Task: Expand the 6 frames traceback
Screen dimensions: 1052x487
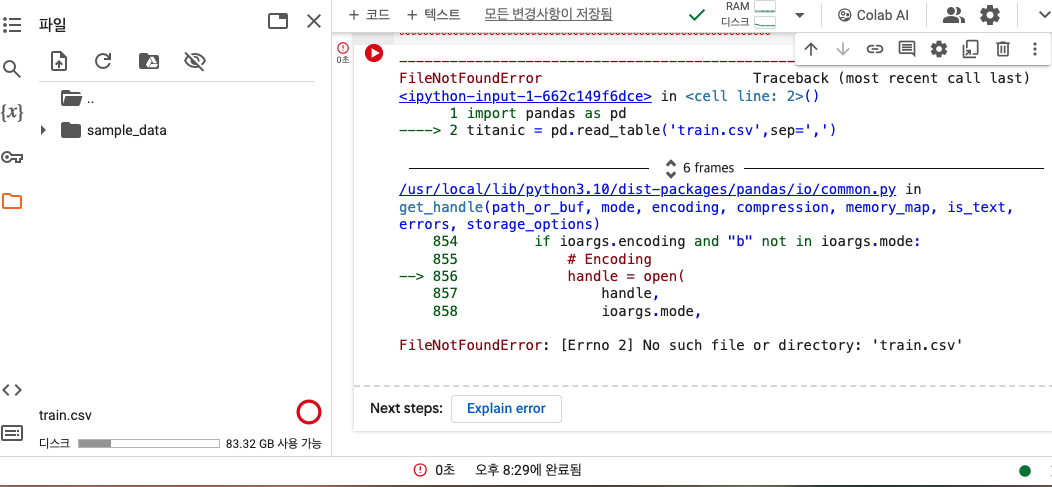Action: pyautogui.click(x=699, y=168)
